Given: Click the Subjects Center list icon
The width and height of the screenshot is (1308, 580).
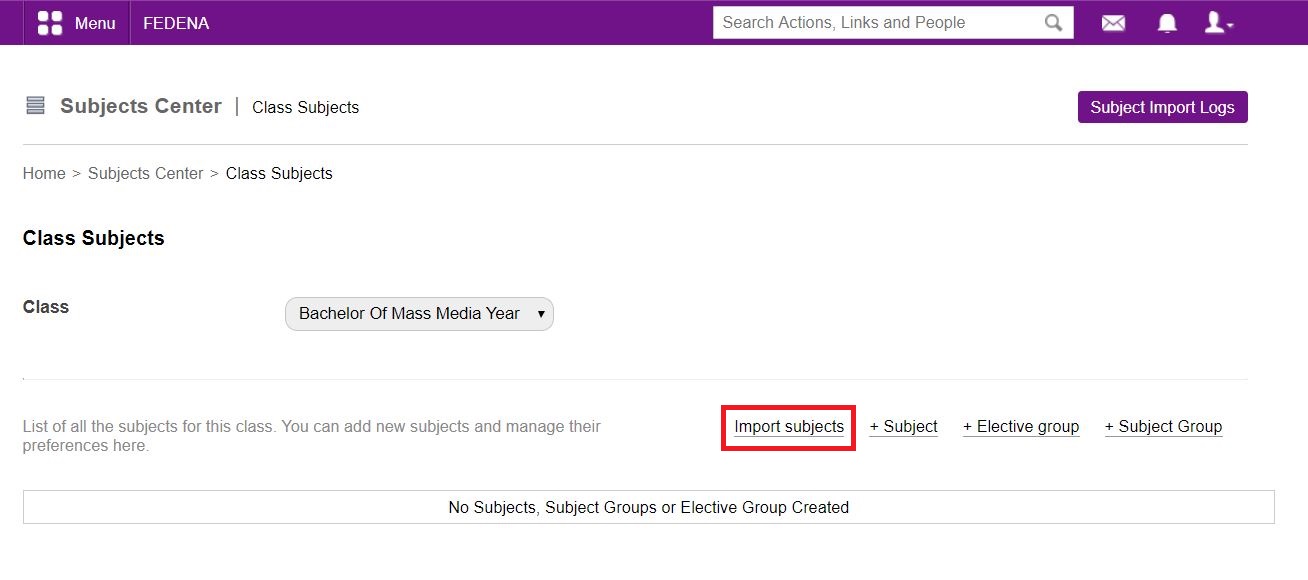Looking at the screenshot, I should 35,106.
